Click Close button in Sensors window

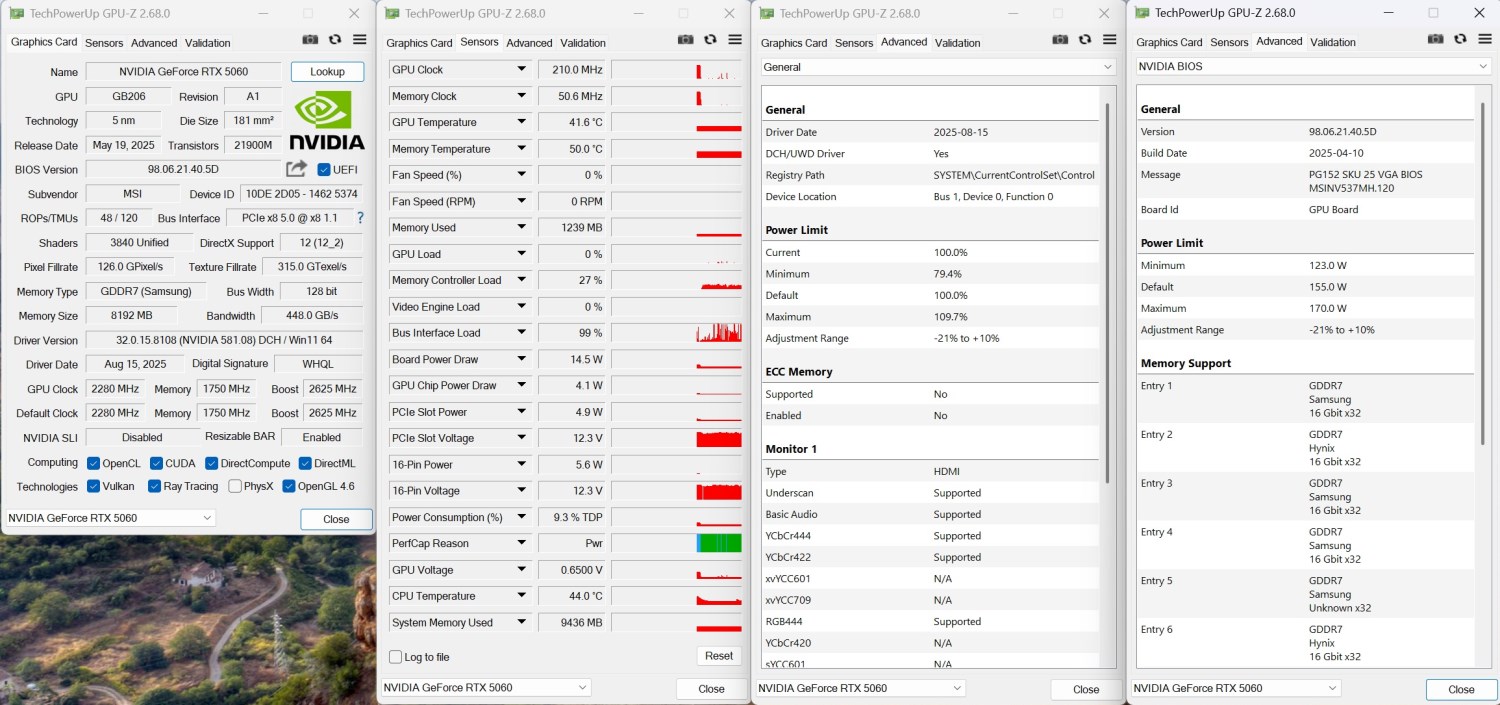tap(711, 689)
